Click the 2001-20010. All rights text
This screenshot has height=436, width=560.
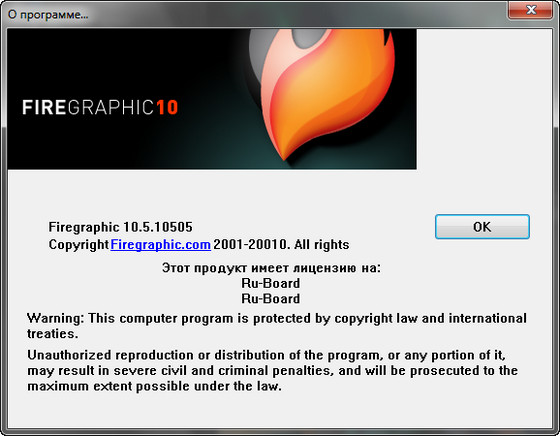coord(281,245)
